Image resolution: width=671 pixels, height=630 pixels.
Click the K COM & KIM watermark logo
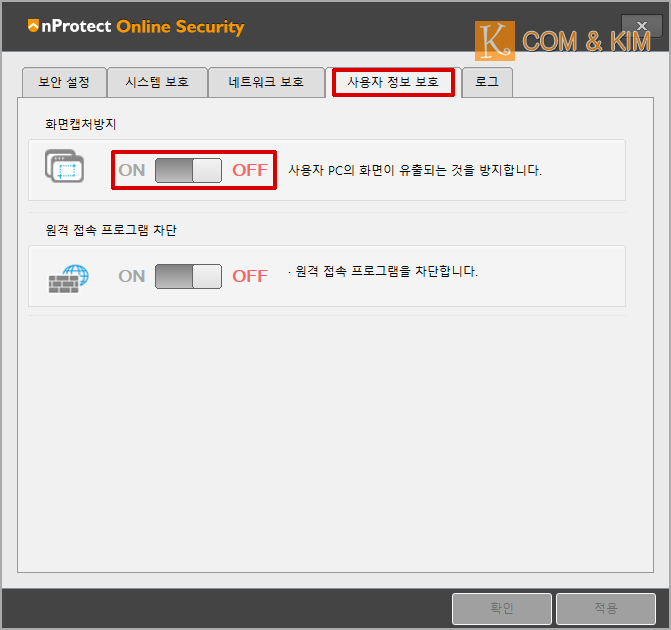[x=563, y=41]
